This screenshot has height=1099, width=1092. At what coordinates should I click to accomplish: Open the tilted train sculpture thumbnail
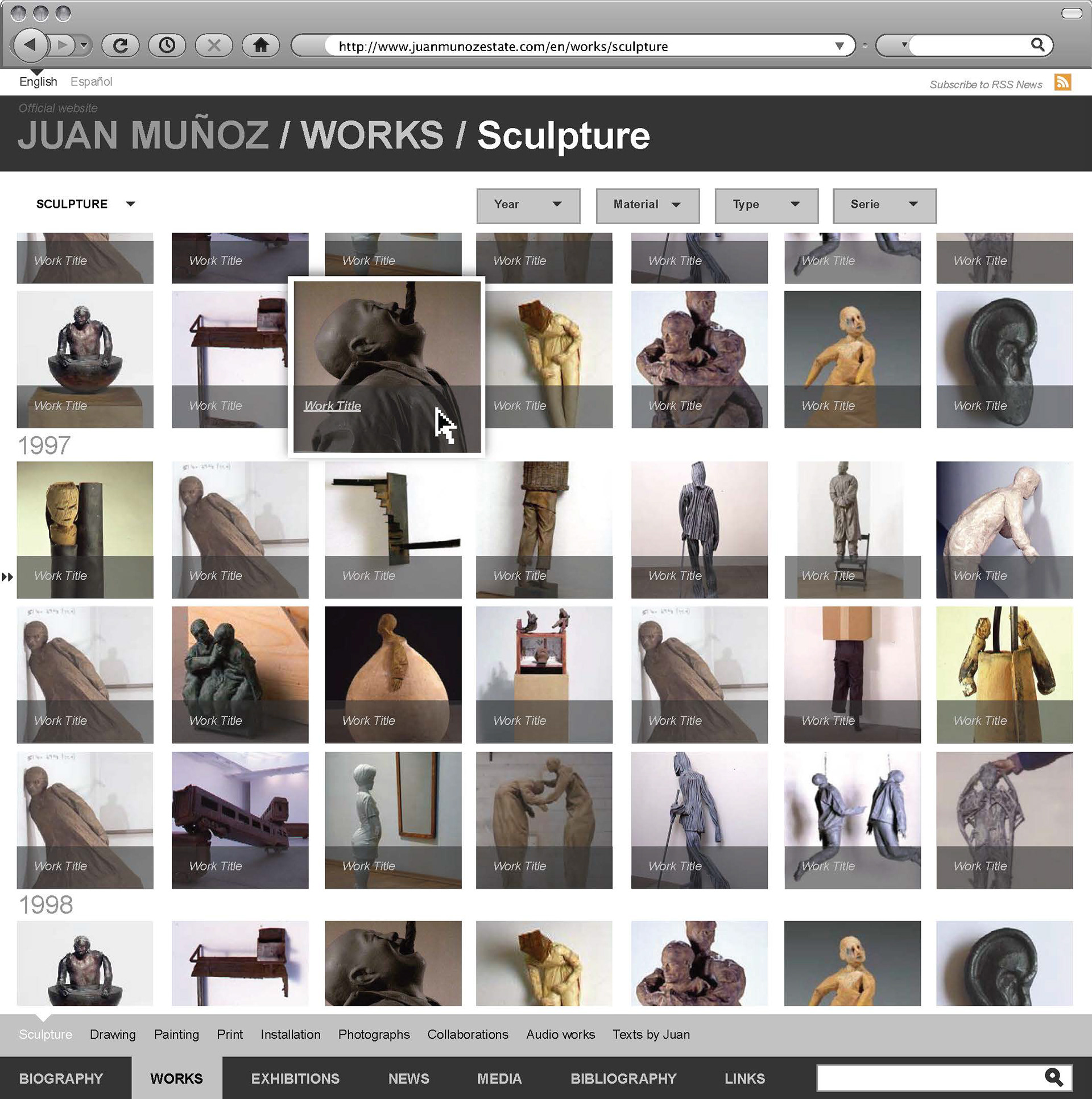coord(240,820)
